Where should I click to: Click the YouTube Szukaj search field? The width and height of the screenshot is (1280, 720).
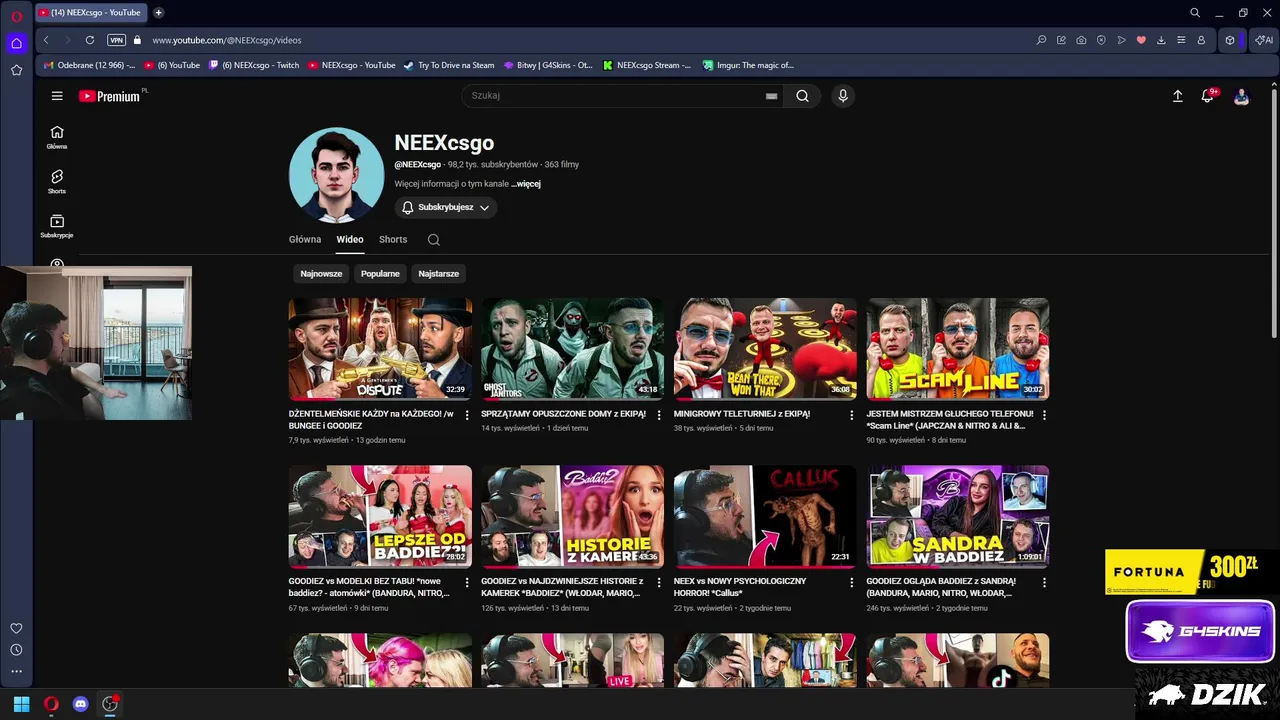pos(620,96)
